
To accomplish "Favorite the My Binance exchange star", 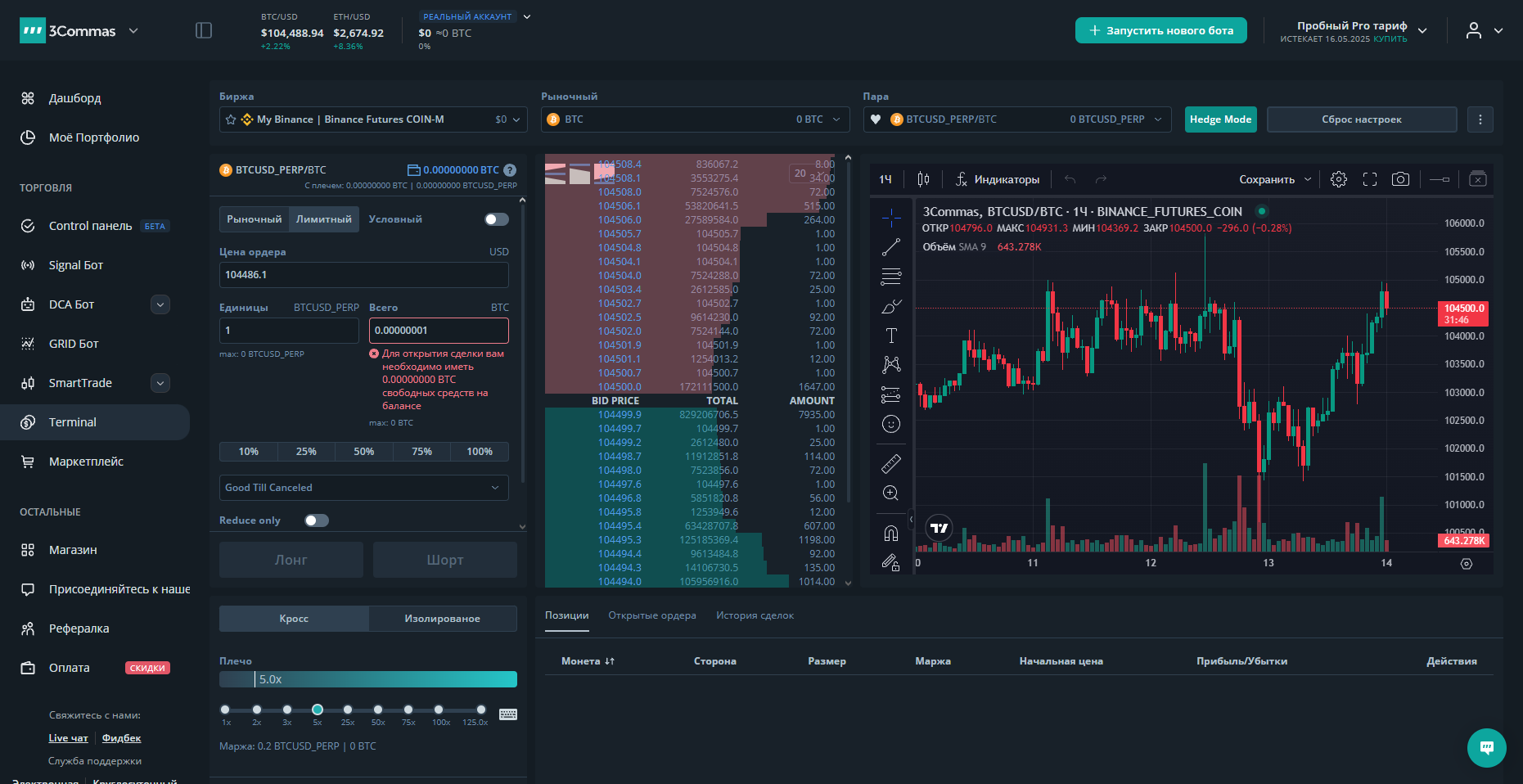I will (230, 119).
